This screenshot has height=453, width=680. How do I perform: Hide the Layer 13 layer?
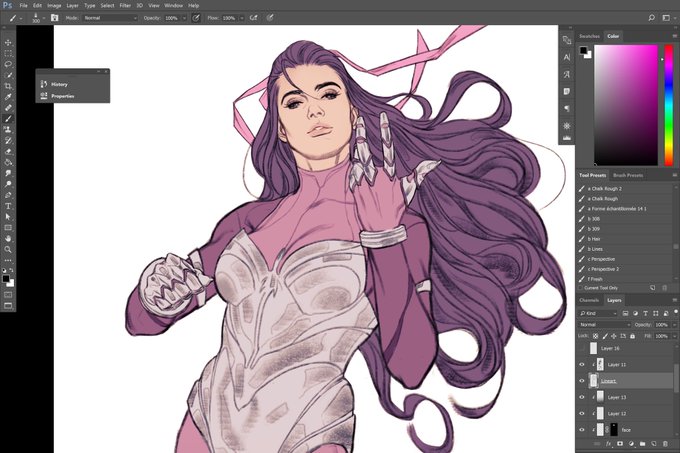click(582, 397)
